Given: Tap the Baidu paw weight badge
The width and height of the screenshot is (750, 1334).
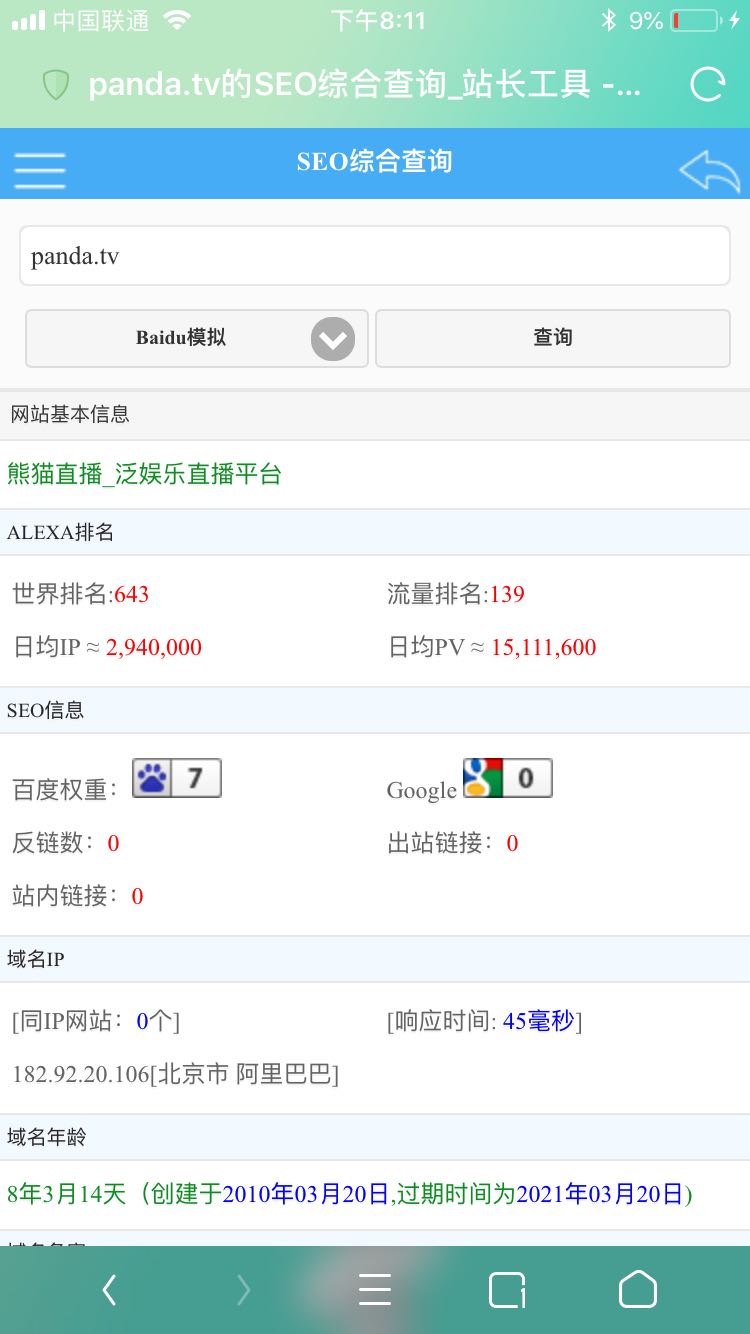Looking at the screenshot, I should (x=177, y=778).
